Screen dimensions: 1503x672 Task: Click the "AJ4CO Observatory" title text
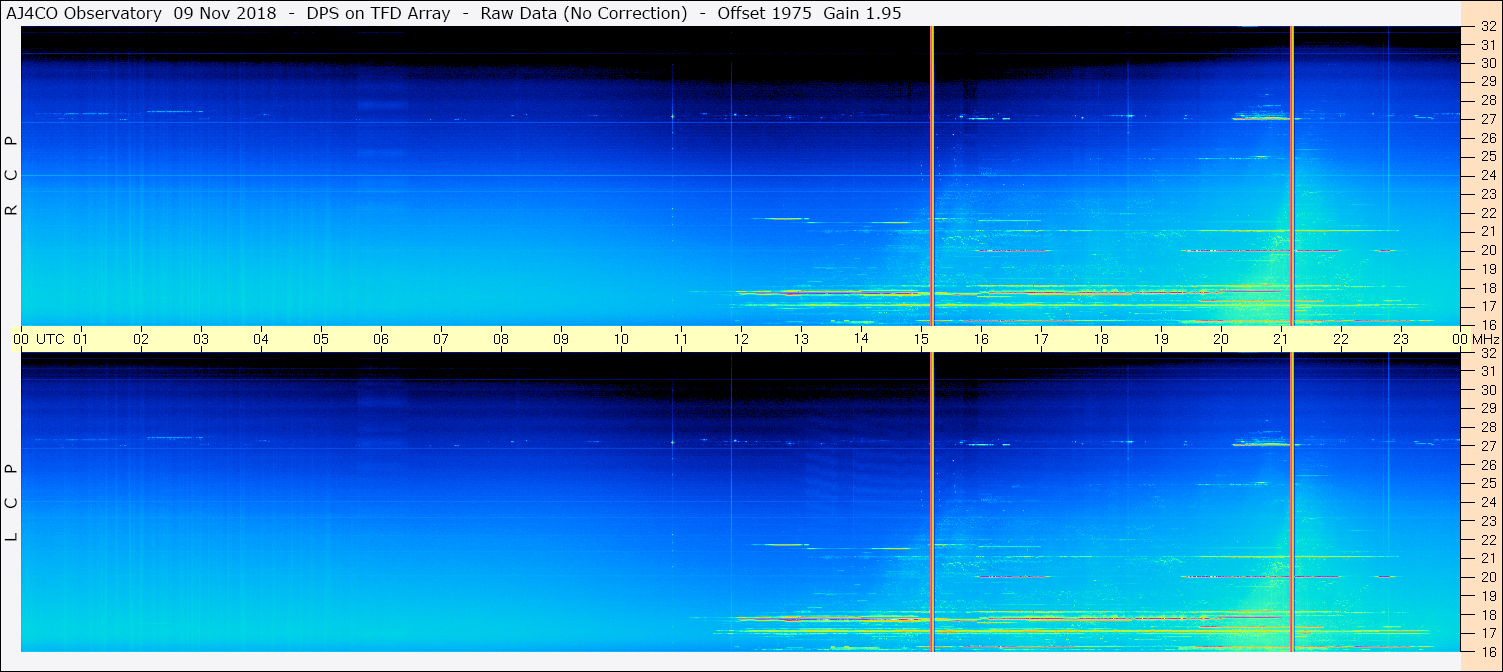pyautogui.click(x=85, y=13)
